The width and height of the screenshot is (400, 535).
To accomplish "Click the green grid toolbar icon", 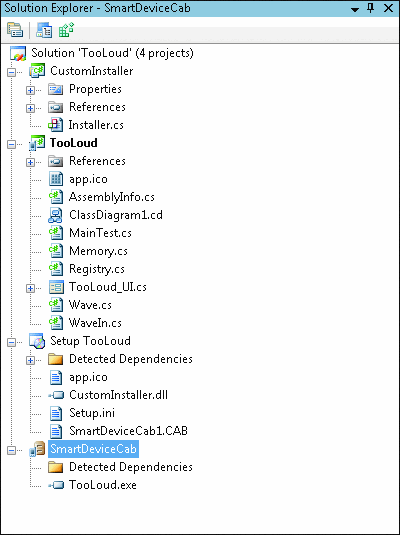I will click(x=66, y=30).
